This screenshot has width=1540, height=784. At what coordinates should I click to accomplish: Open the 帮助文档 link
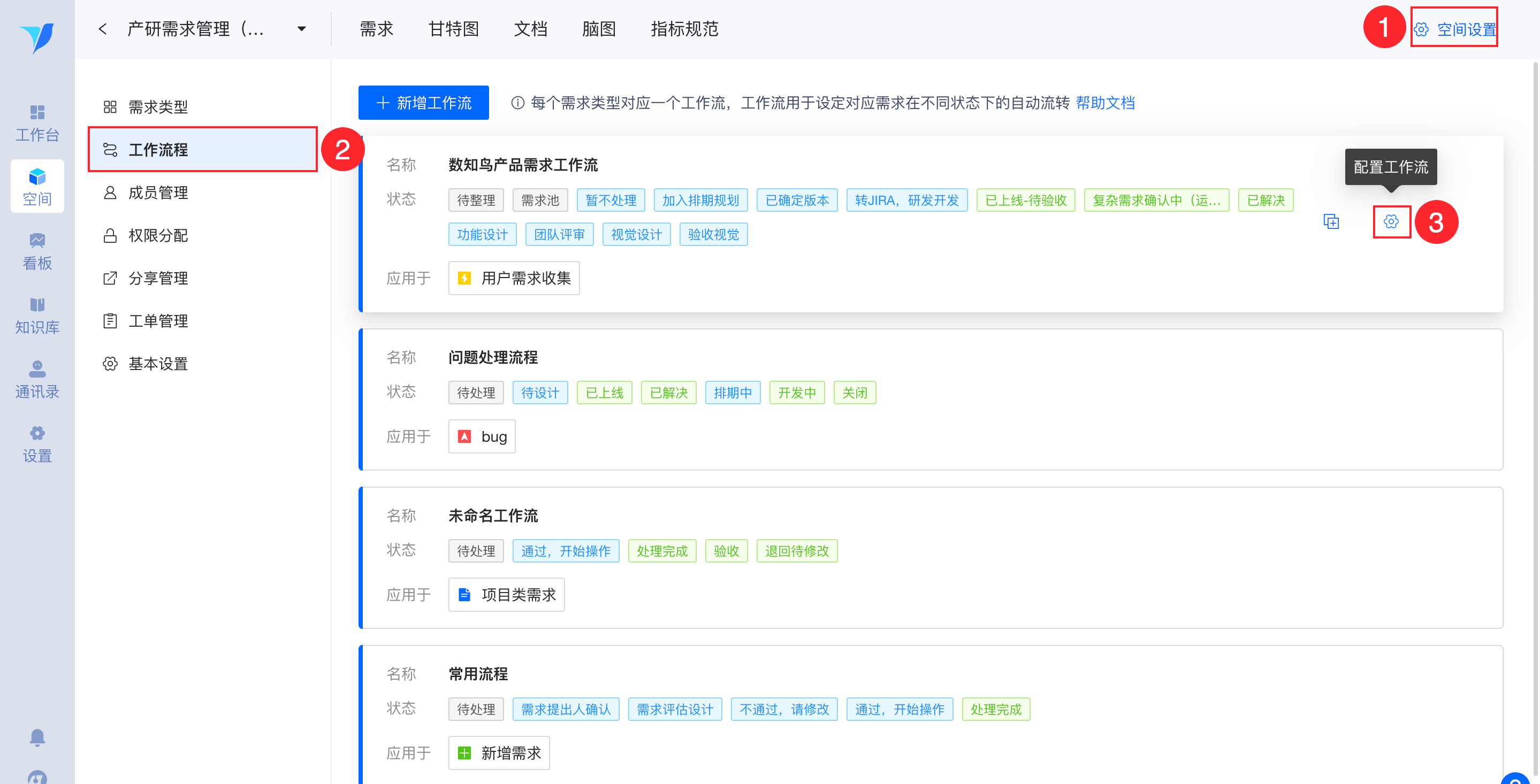[1105, 103]
